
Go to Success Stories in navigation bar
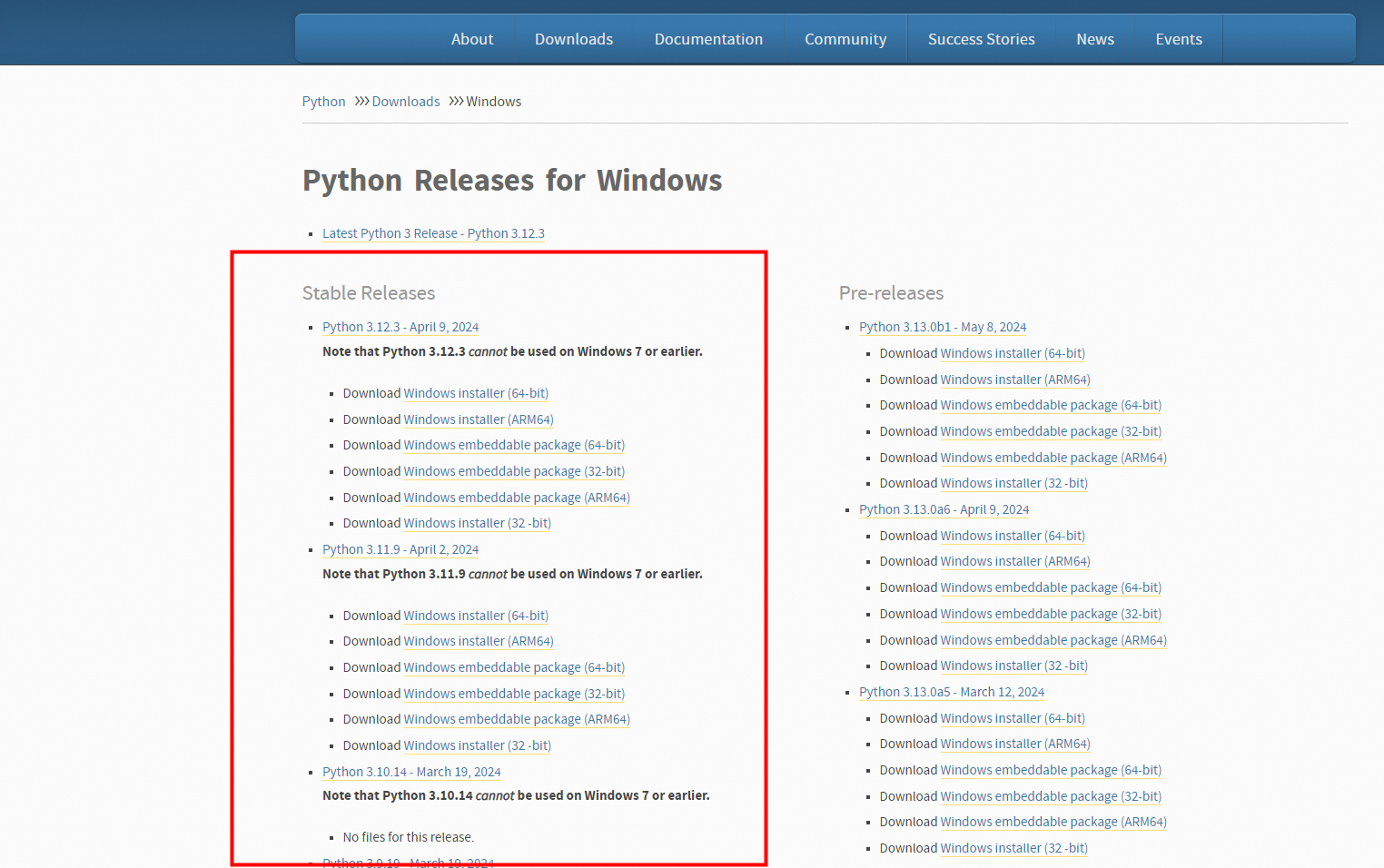981,39
